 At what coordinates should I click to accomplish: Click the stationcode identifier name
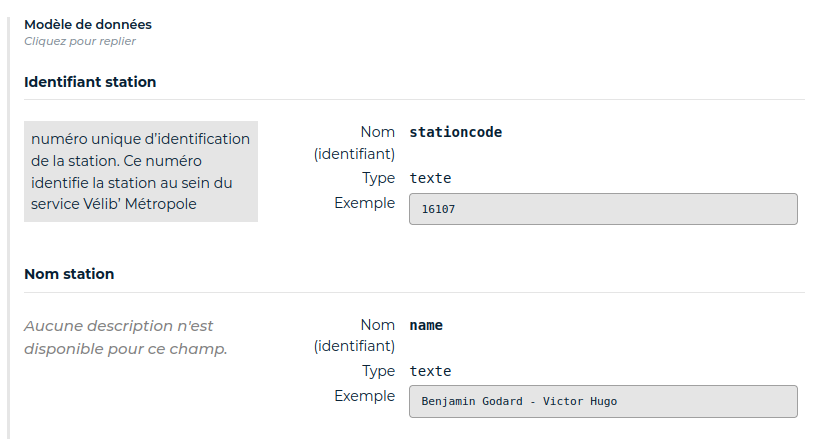[x=455, y=132]
